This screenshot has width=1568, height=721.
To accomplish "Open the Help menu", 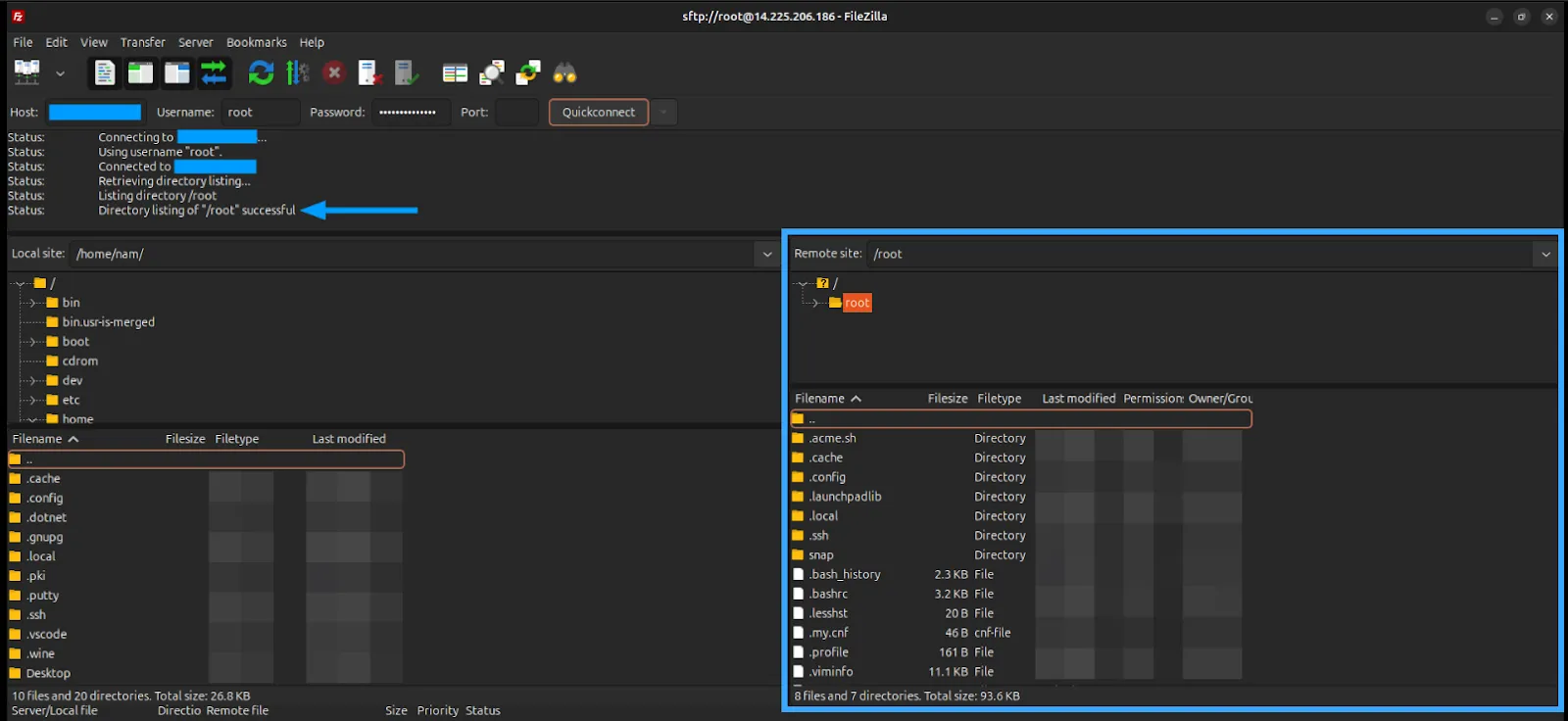I will pyautogui.click(x=312, y=42).
